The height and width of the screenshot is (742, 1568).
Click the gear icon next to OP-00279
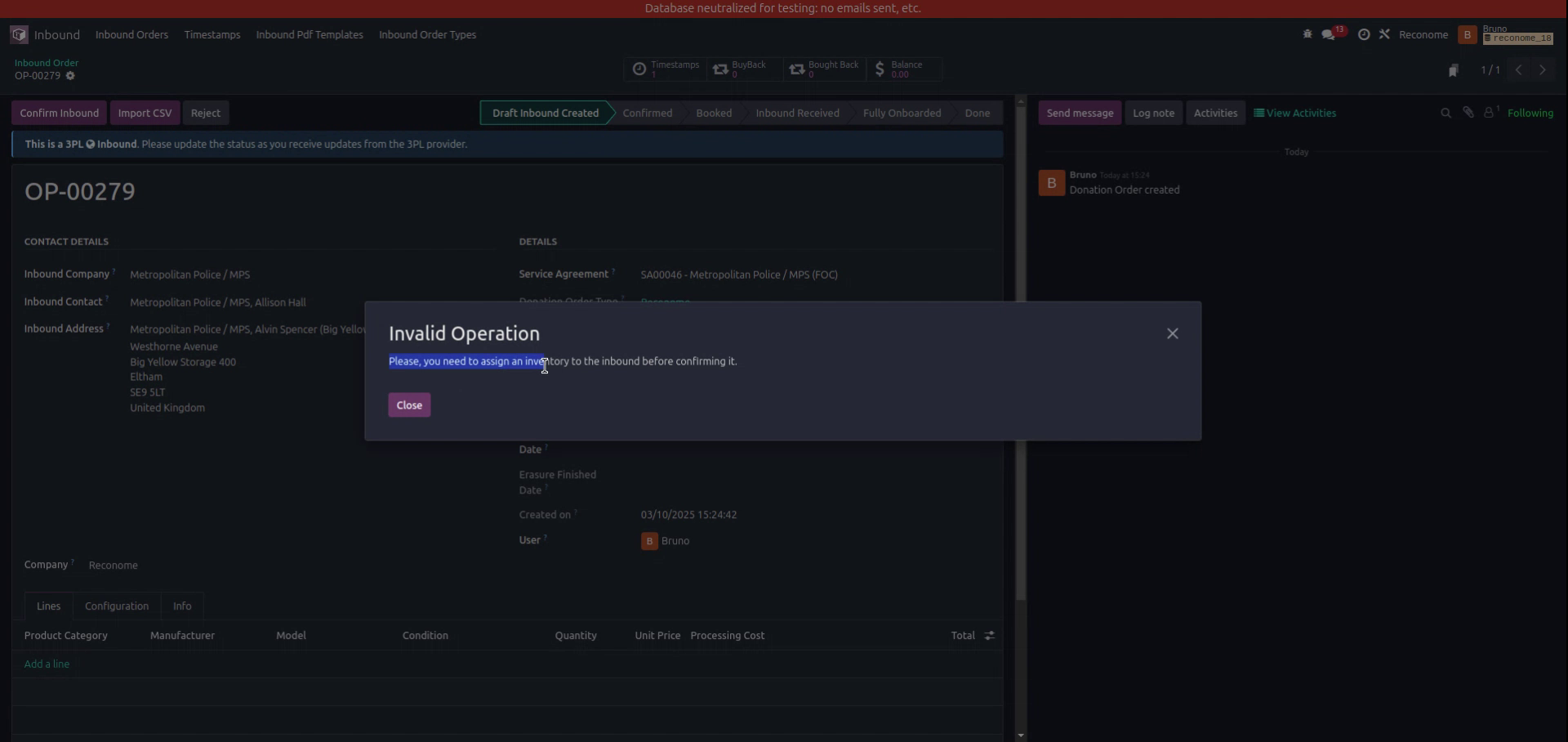coord(70,75)
